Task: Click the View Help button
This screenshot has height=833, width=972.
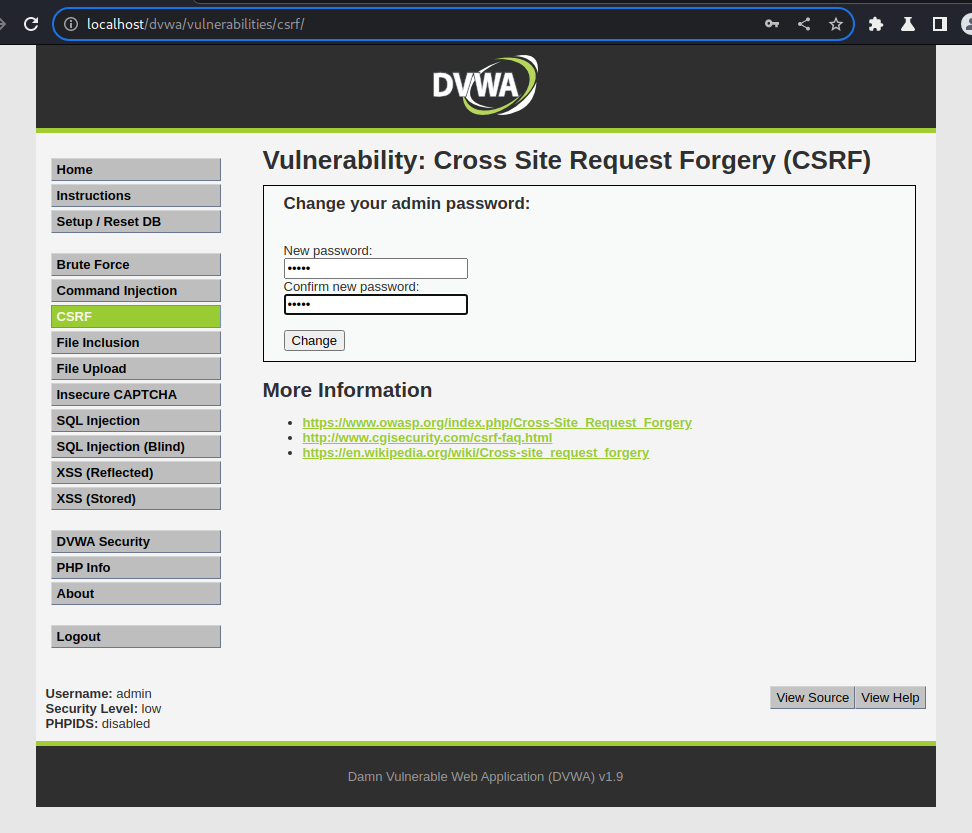Action: click(x=890, y=698)
